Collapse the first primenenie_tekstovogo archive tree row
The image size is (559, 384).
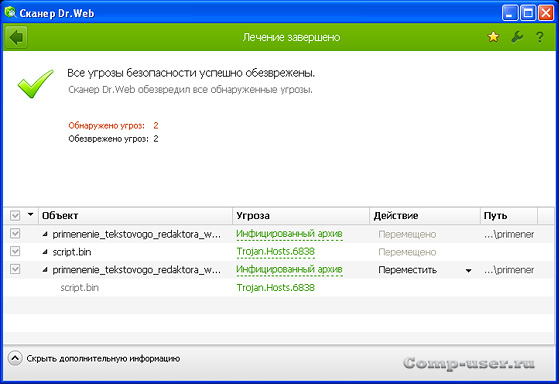45,234
